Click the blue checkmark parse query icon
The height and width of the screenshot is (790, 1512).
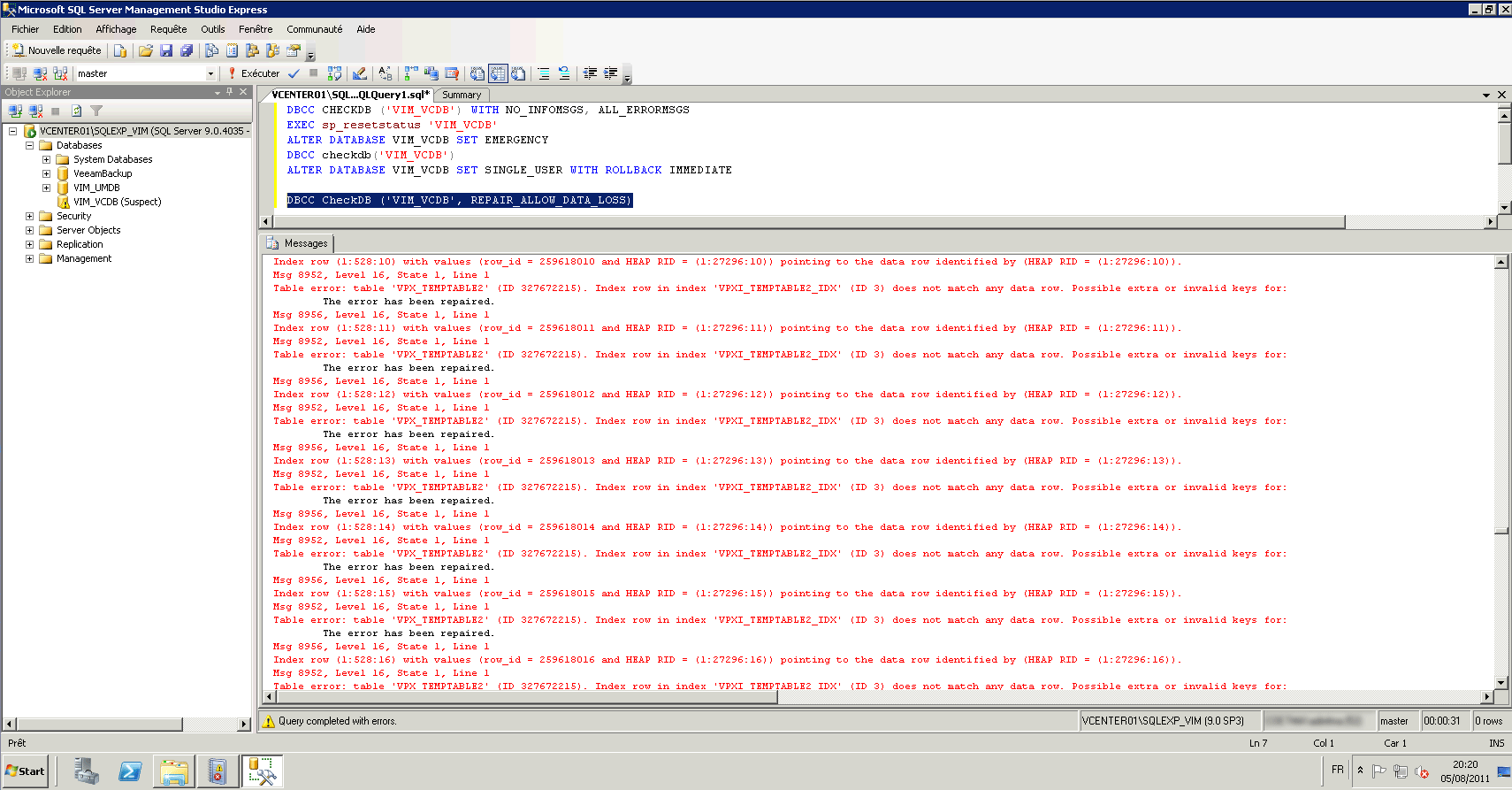click(x=294, y=73)
